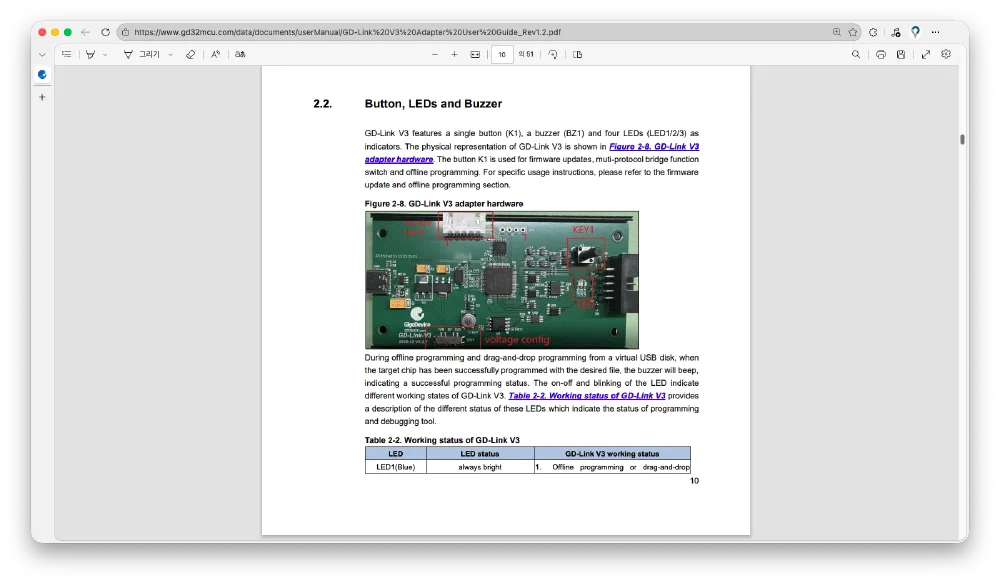The height and width of the screenshot is (584, 1000).
Task: Open the PDF table of contents
Action: (x=66, y=54)
